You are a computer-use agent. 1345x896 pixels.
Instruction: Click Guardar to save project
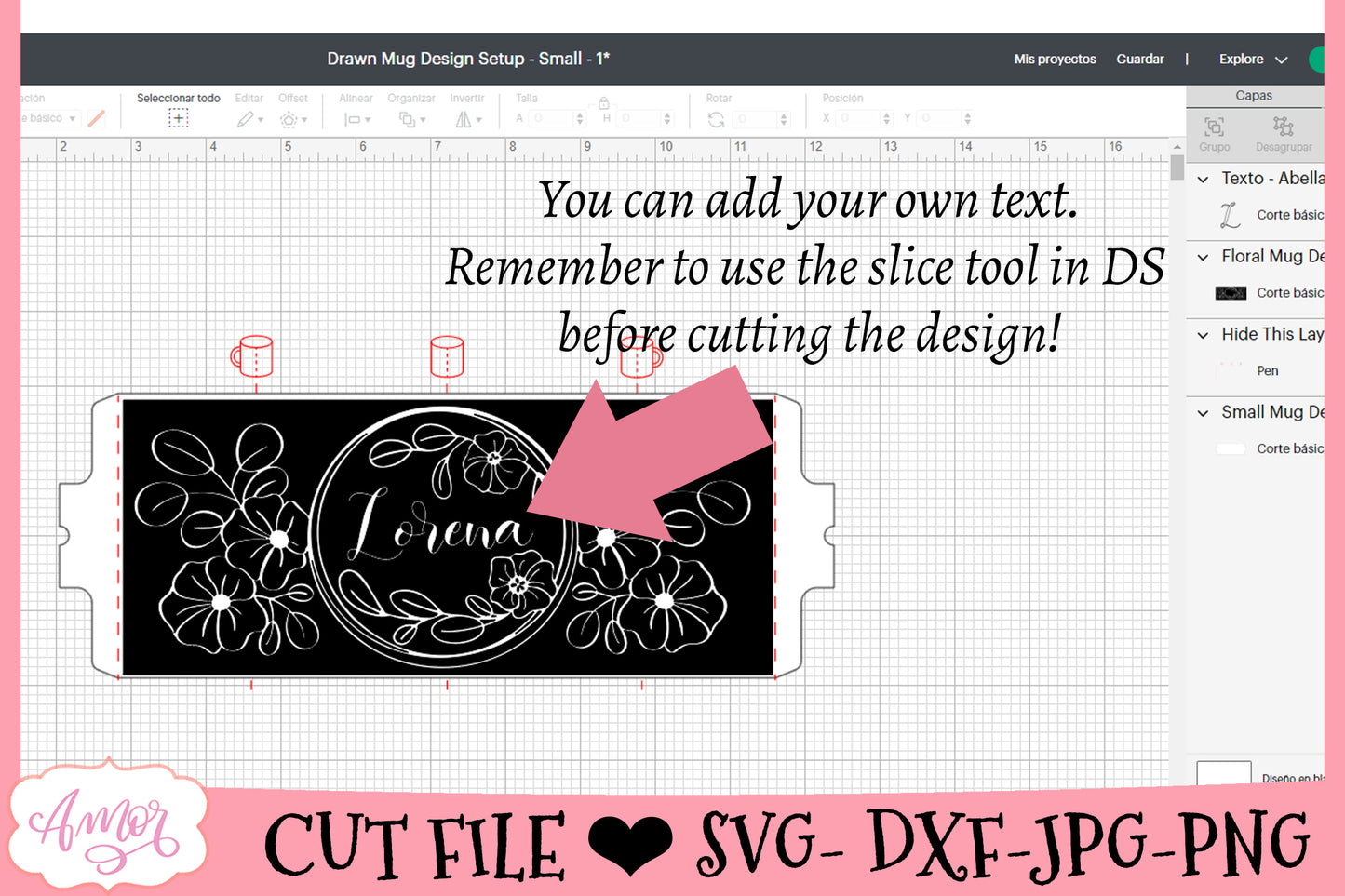[1139, 59]
